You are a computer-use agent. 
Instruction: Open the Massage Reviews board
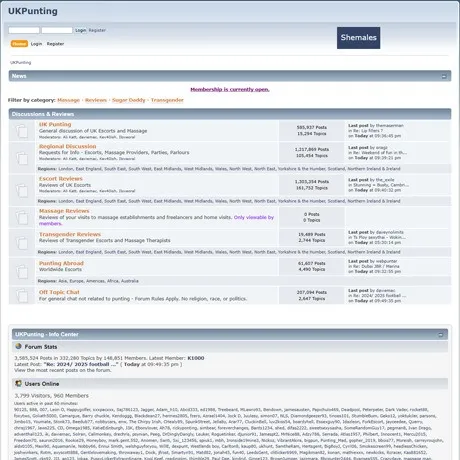pyautogui.click(x=64, y=211)
